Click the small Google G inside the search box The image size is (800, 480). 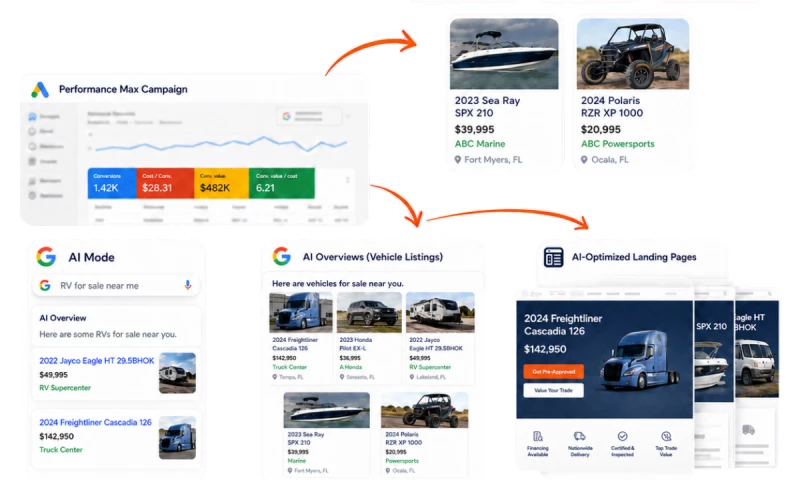pyautogui.click(x=45, y=286)
